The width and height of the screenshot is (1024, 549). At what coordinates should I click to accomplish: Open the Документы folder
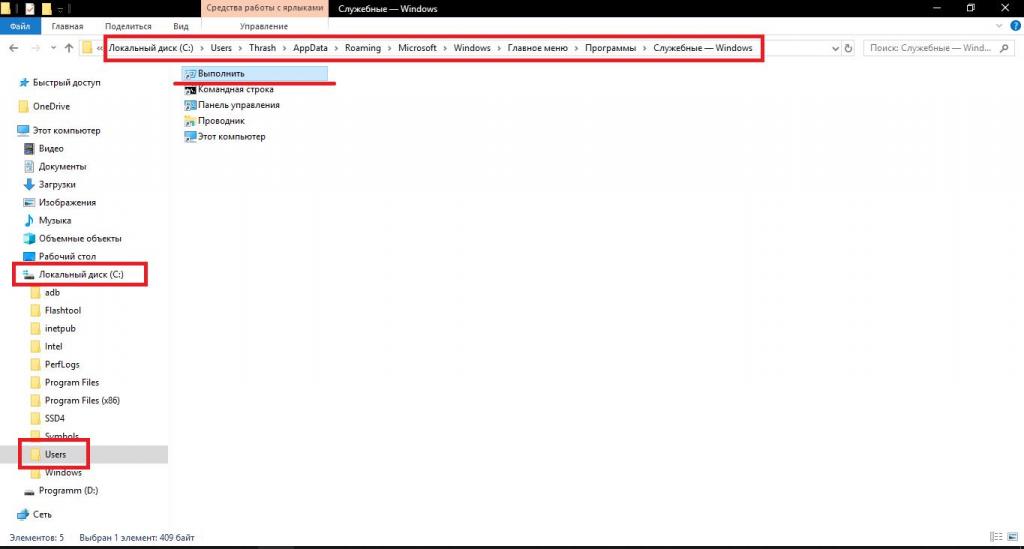[x=55, y=166]
